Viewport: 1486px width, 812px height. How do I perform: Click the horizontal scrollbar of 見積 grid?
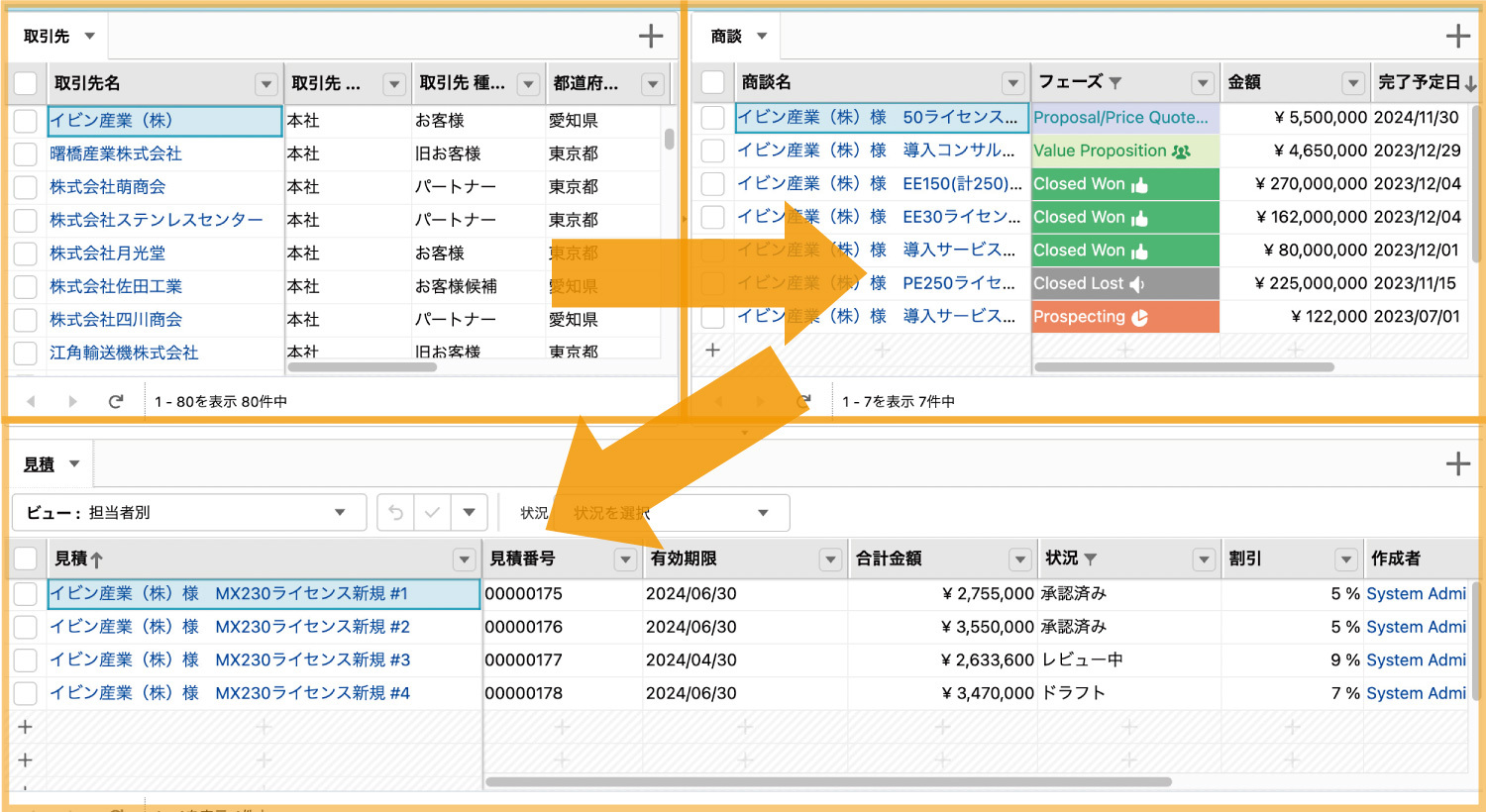coord(827,781)
